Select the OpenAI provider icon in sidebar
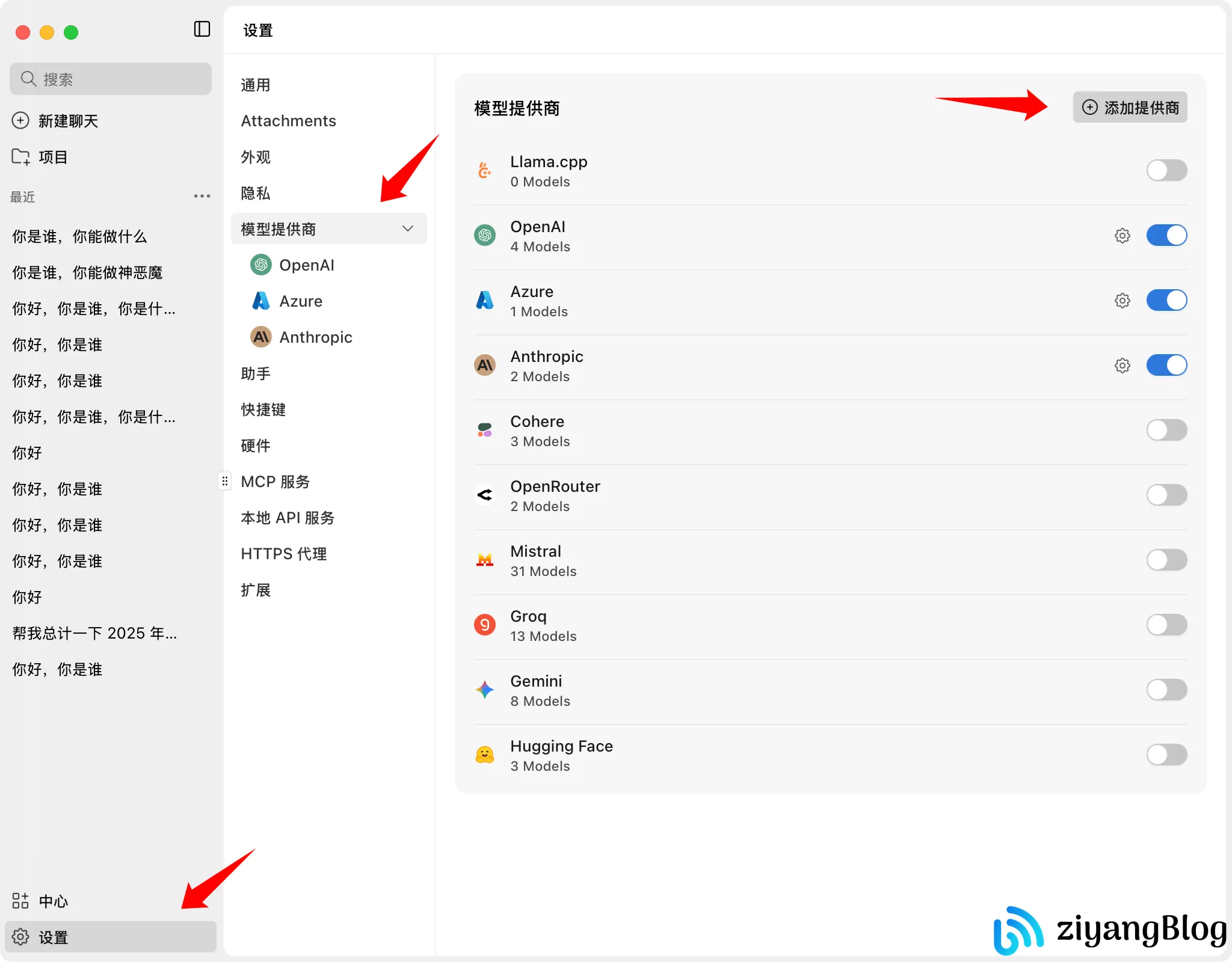 [260, 265]
